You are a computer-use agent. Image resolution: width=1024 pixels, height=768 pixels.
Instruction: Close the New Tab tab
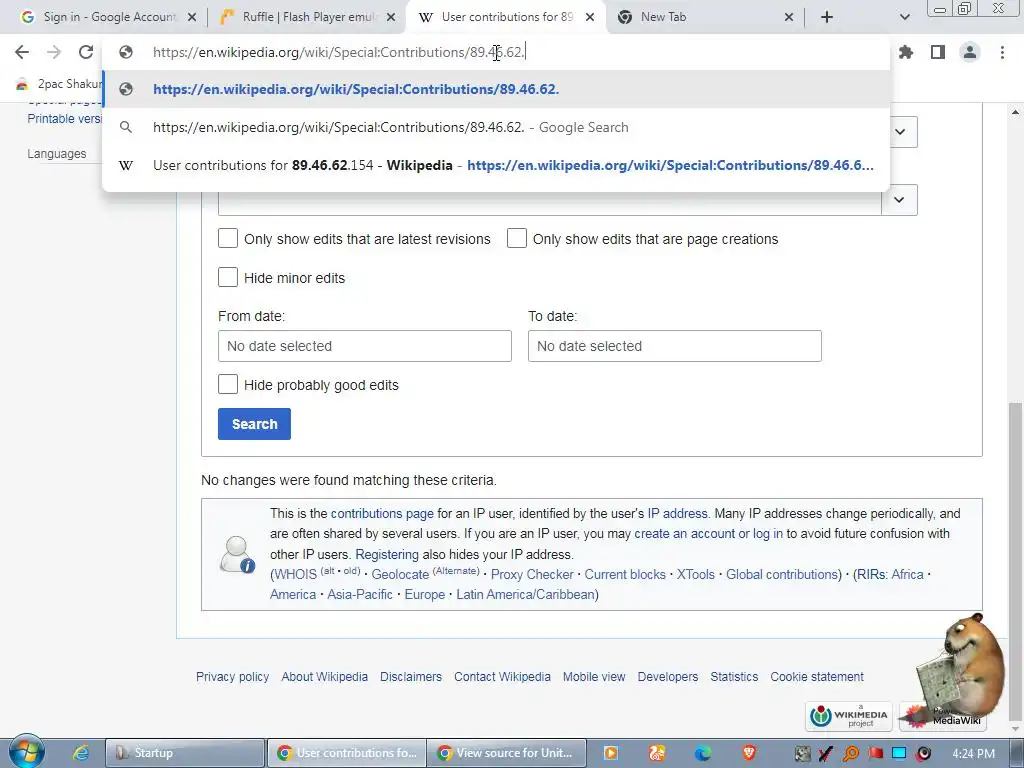789,18
